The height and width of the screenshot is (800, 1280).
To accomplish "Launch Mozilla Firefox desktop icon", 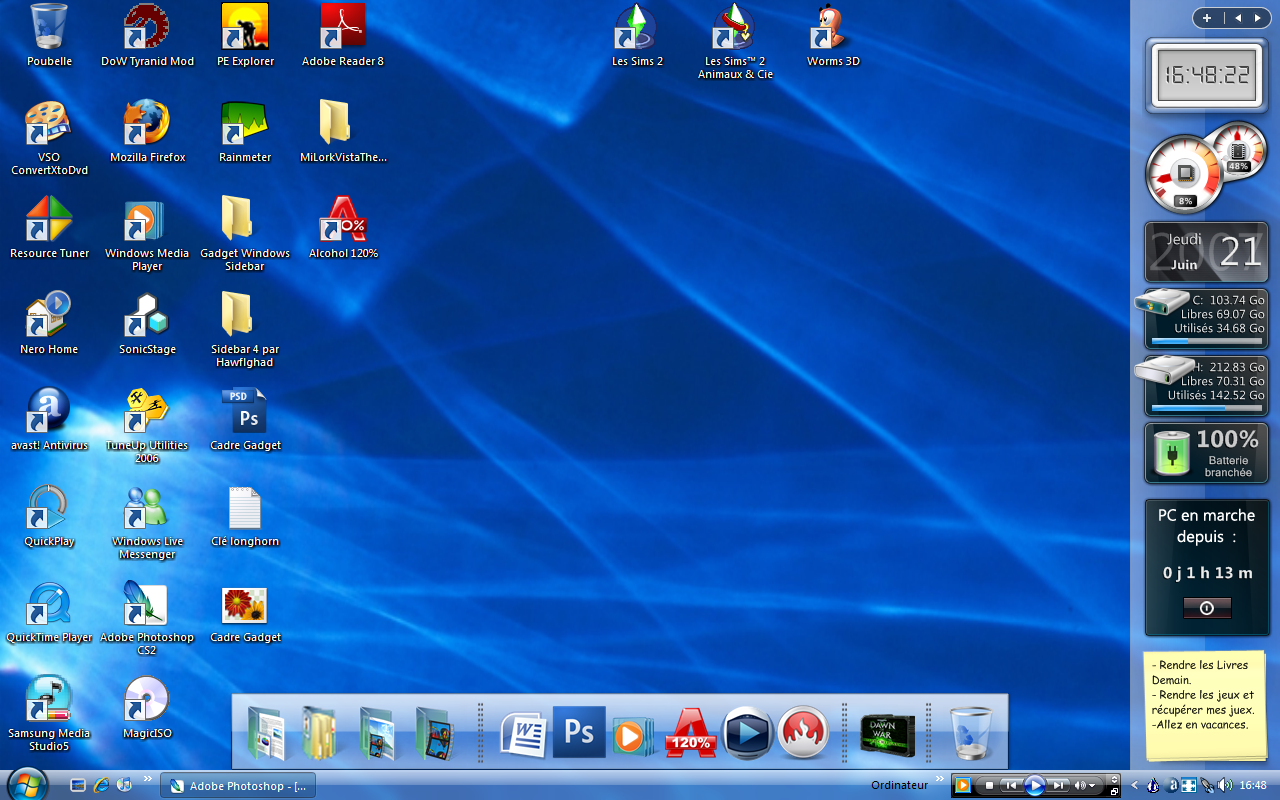I will click(147, 130).
